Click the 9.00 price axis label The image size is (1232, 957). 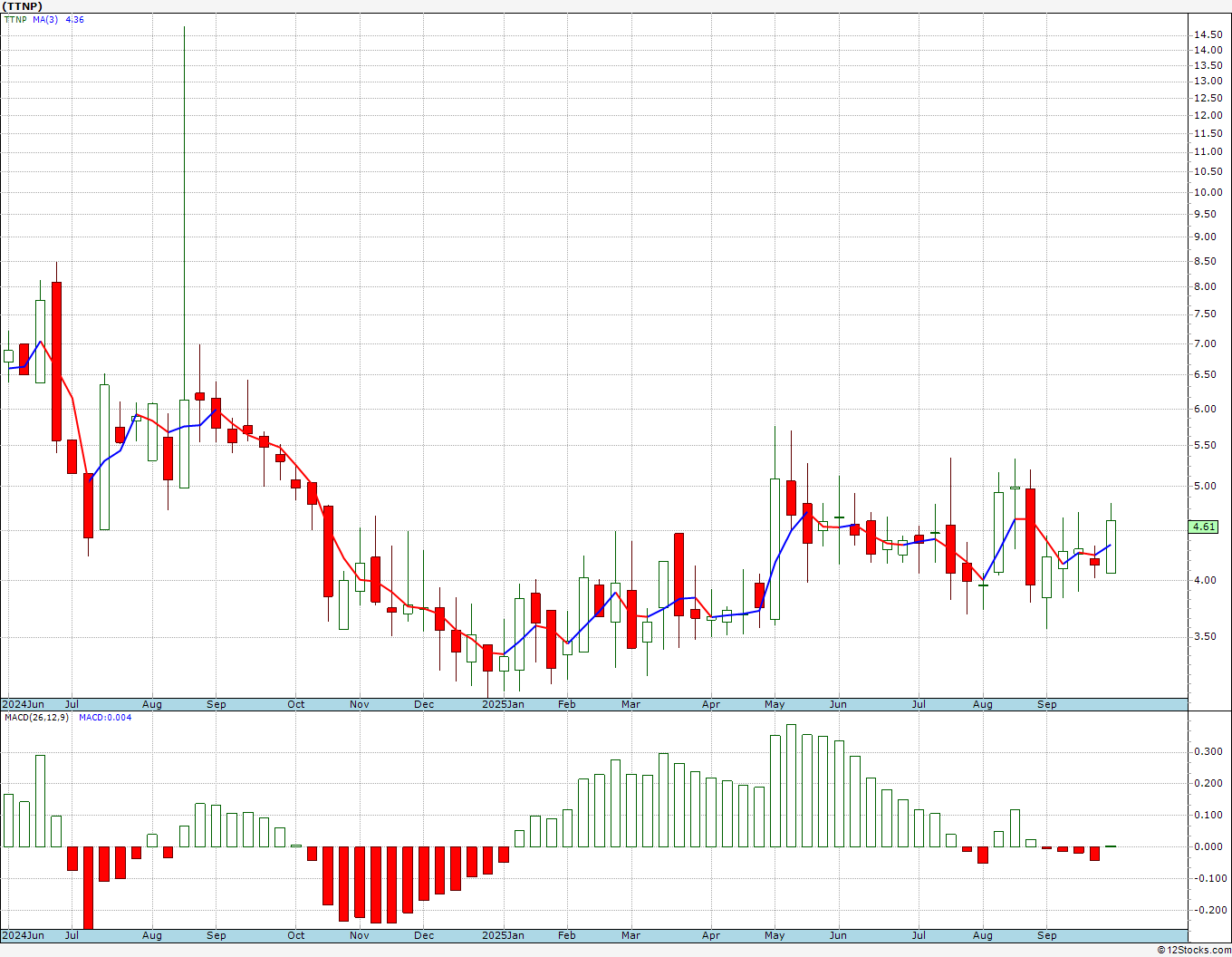[x=1205, y=237]
